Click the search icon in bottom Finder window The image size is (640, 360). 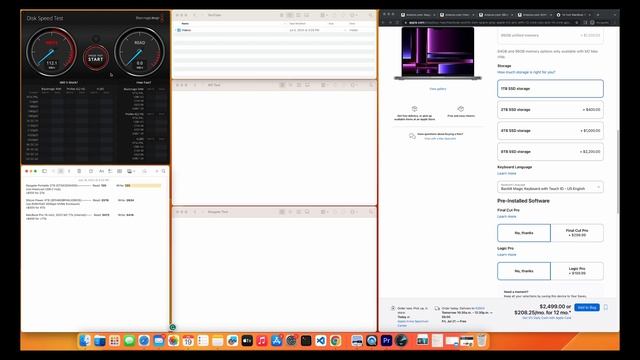pyautogui.click(x=371, y=212)
